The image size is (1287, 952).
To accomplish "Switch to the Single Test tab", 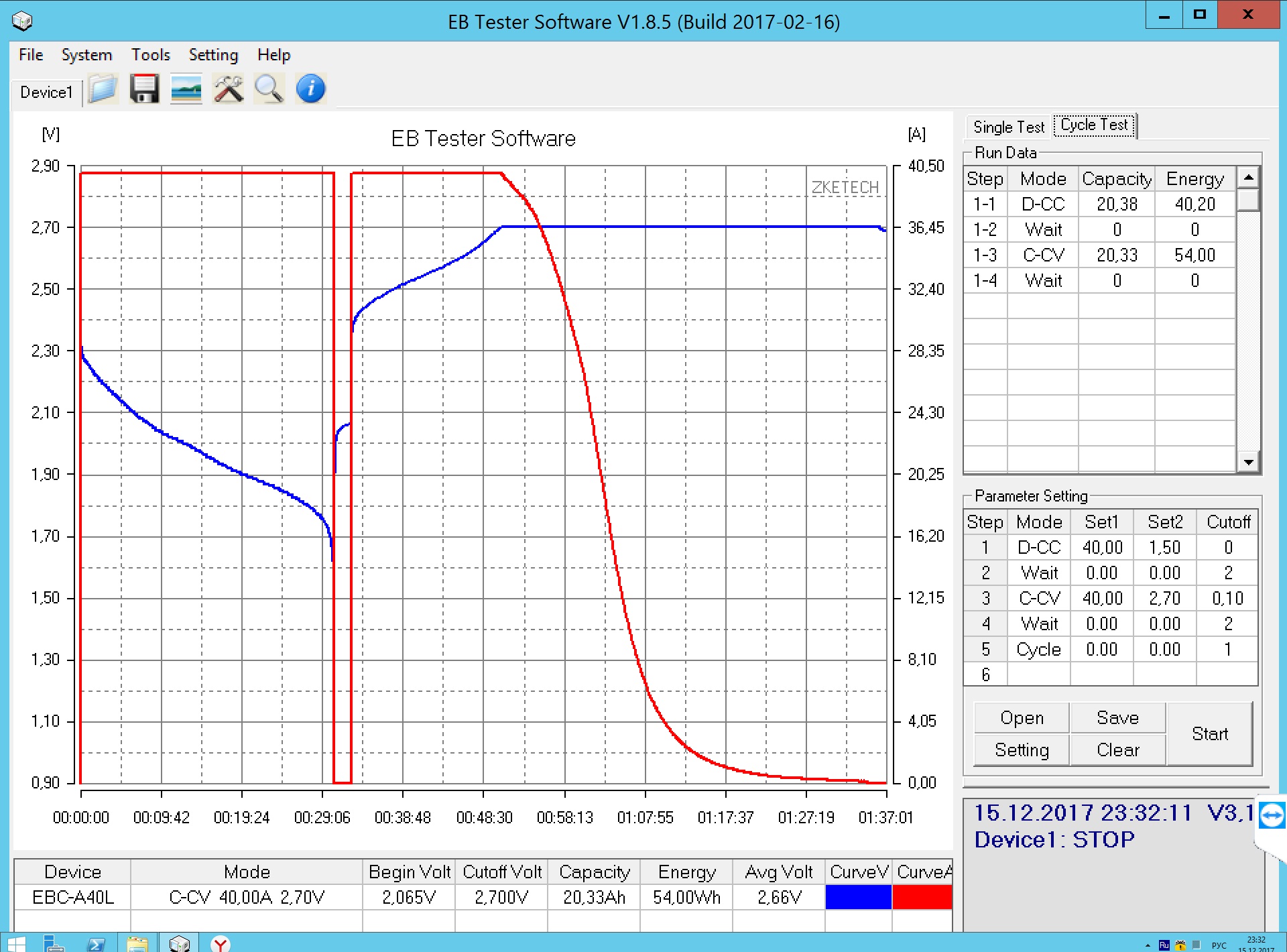I will pyautogui.click(x=1008, y=127).
